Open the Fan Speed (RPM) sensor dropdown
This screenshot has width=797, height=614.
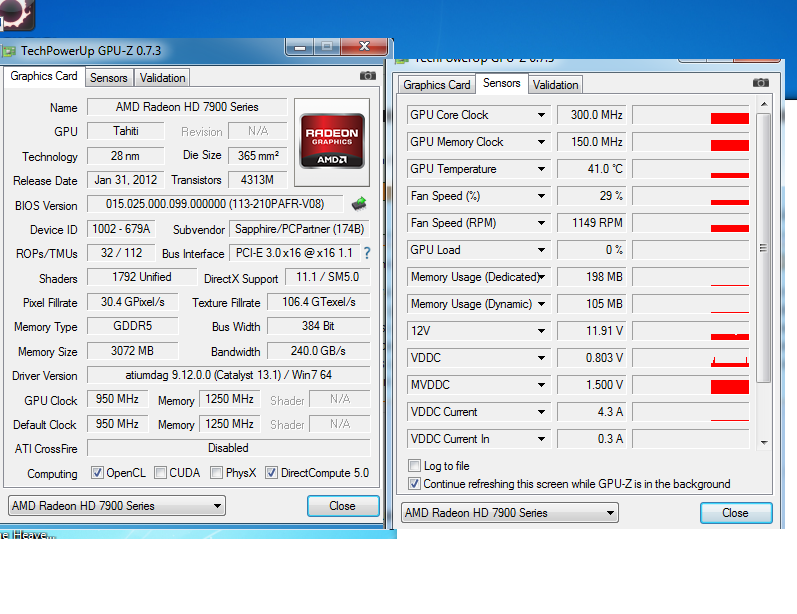(542, 223)
